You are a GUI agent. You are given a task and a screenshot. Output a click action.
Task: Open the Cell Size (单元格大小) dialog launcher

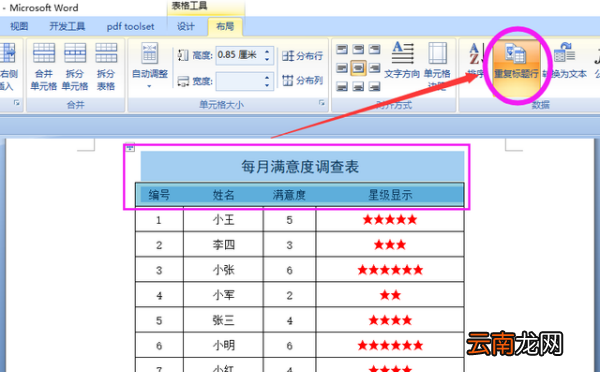tap(321, 103)
